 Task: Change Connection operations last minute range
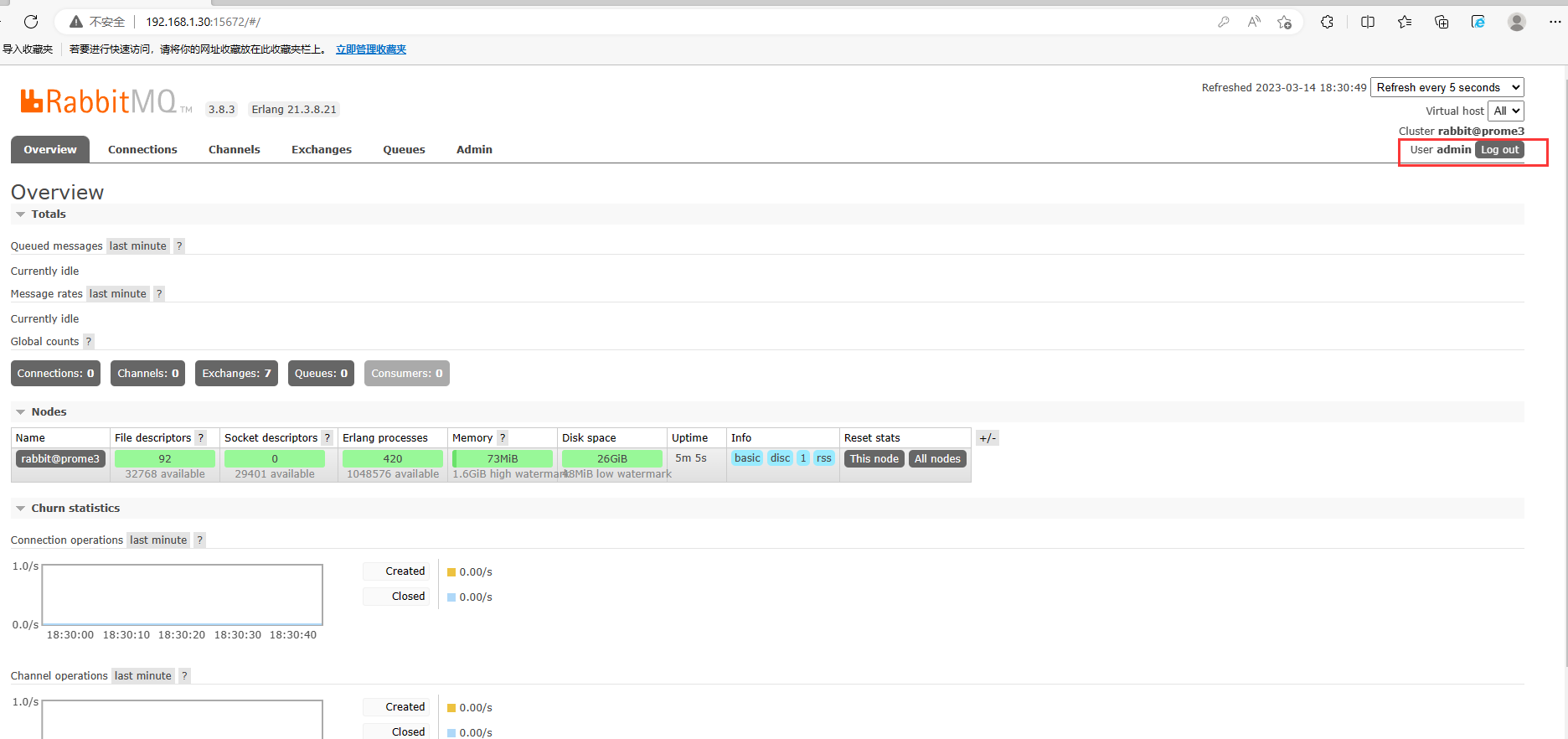point(158,540)
